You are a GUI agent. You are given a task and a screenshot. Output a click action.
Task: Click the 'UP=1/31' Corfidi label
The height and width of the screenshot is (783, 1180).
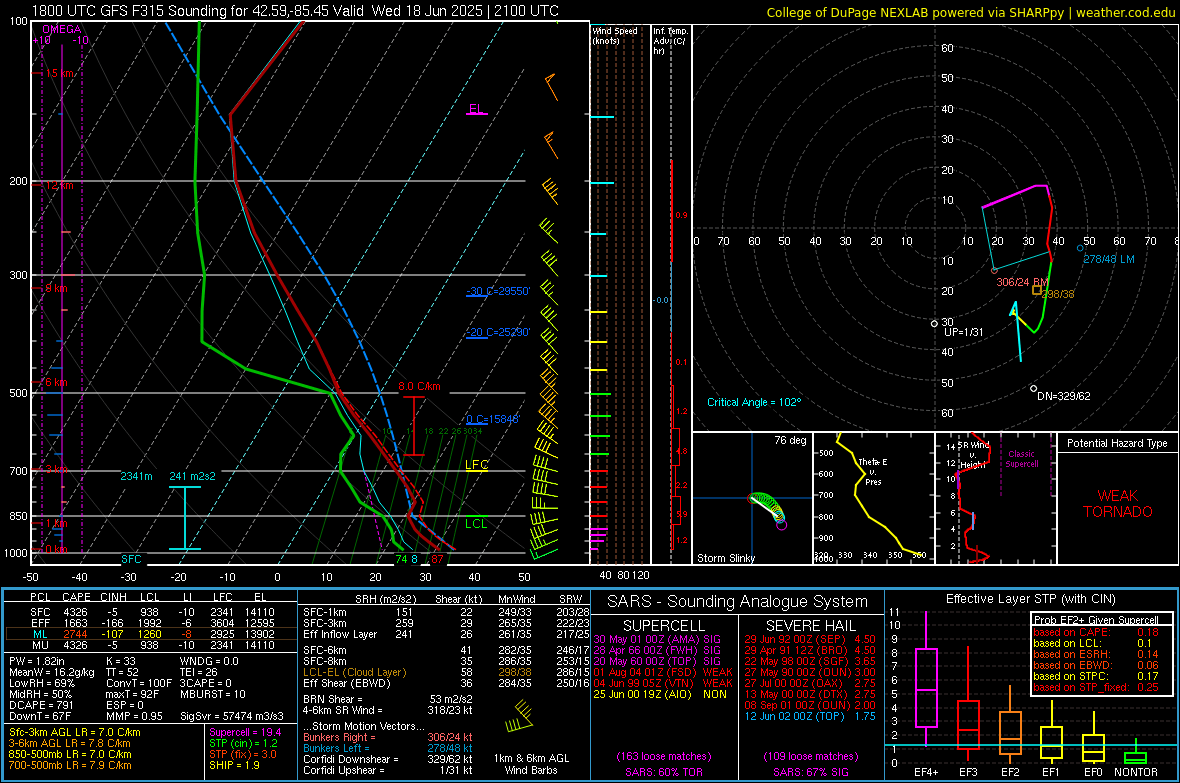(x=963, y=331)
